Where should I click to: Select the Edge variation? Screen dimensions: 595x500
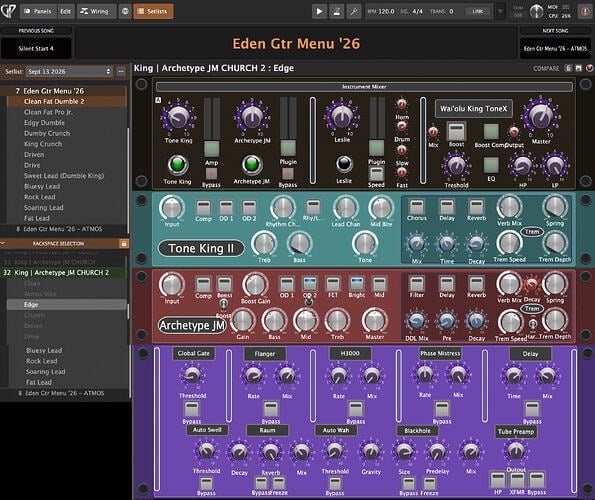(67, 304)
